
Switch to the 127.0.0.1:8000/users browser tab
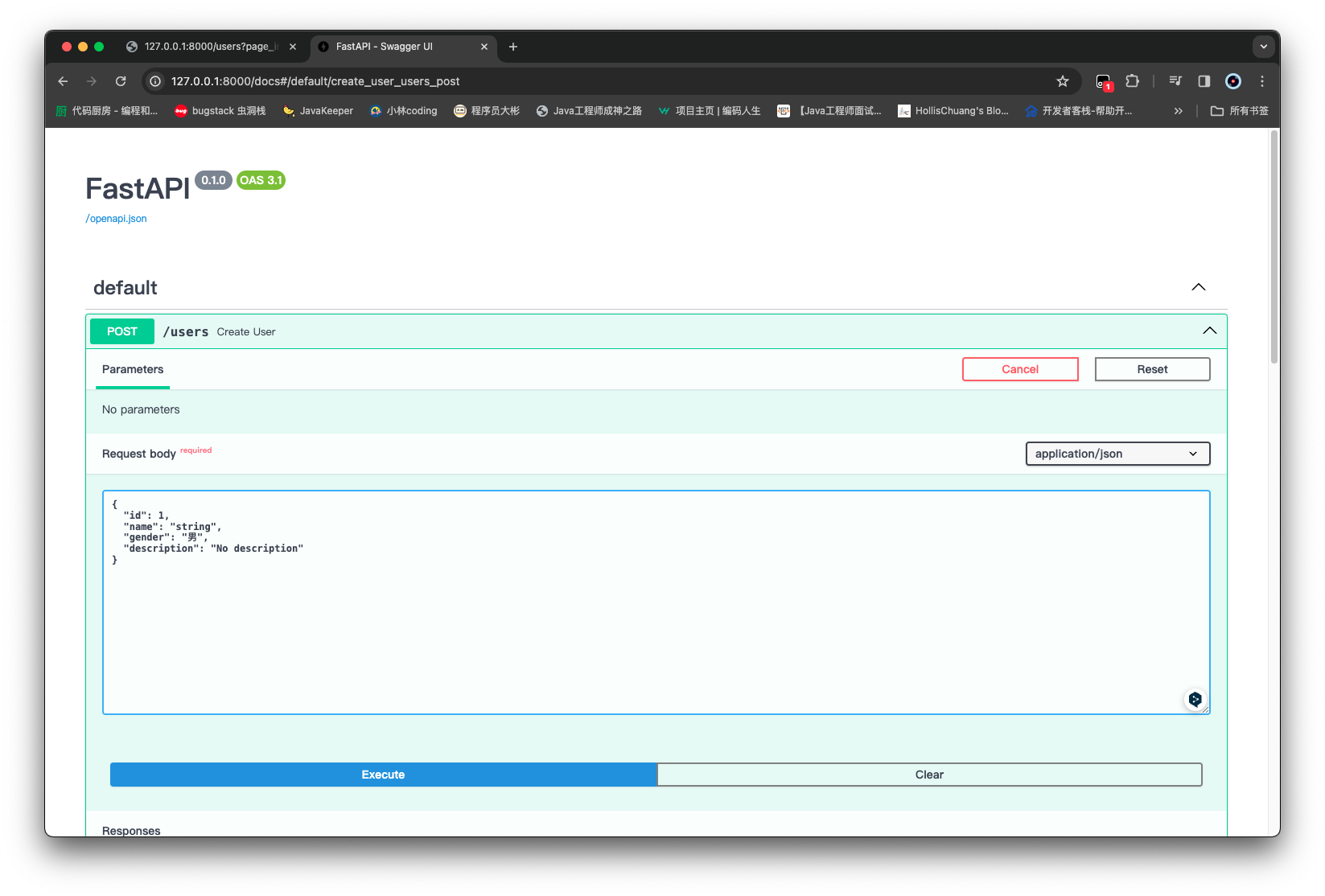[212, 47]
